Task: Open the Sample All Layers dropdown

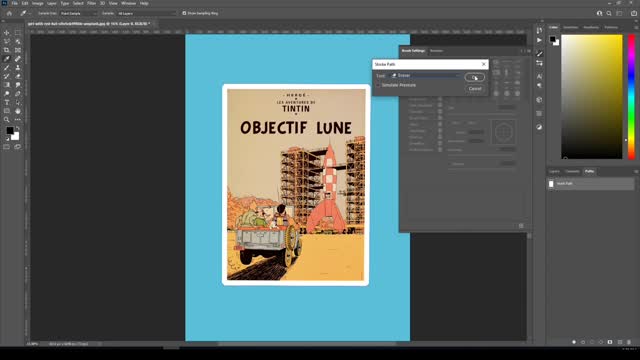Action: pyautogui.click(x=146, y=13)
